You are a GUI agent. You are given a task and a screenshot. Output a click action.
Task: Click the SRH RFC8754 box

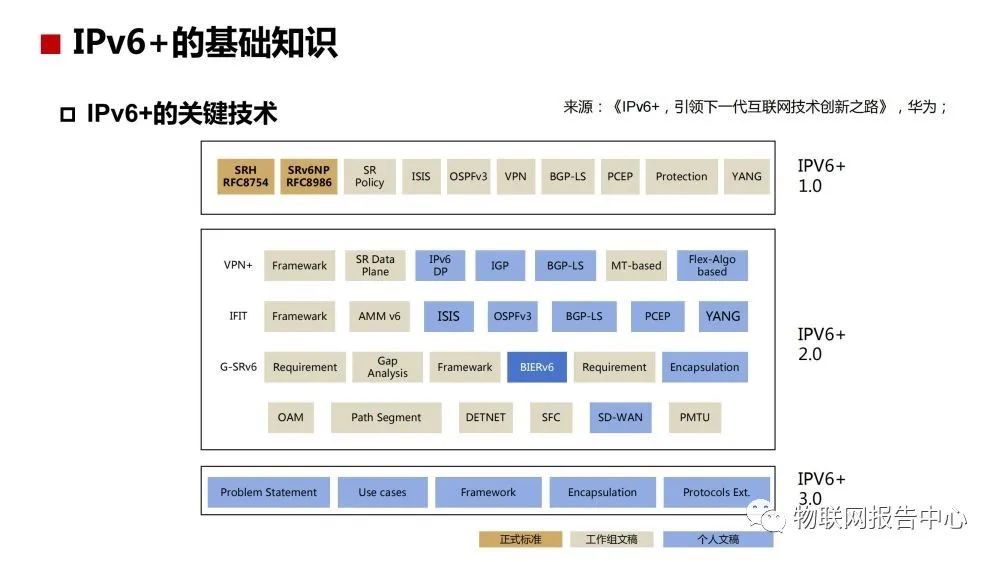[x=246, y=177]
